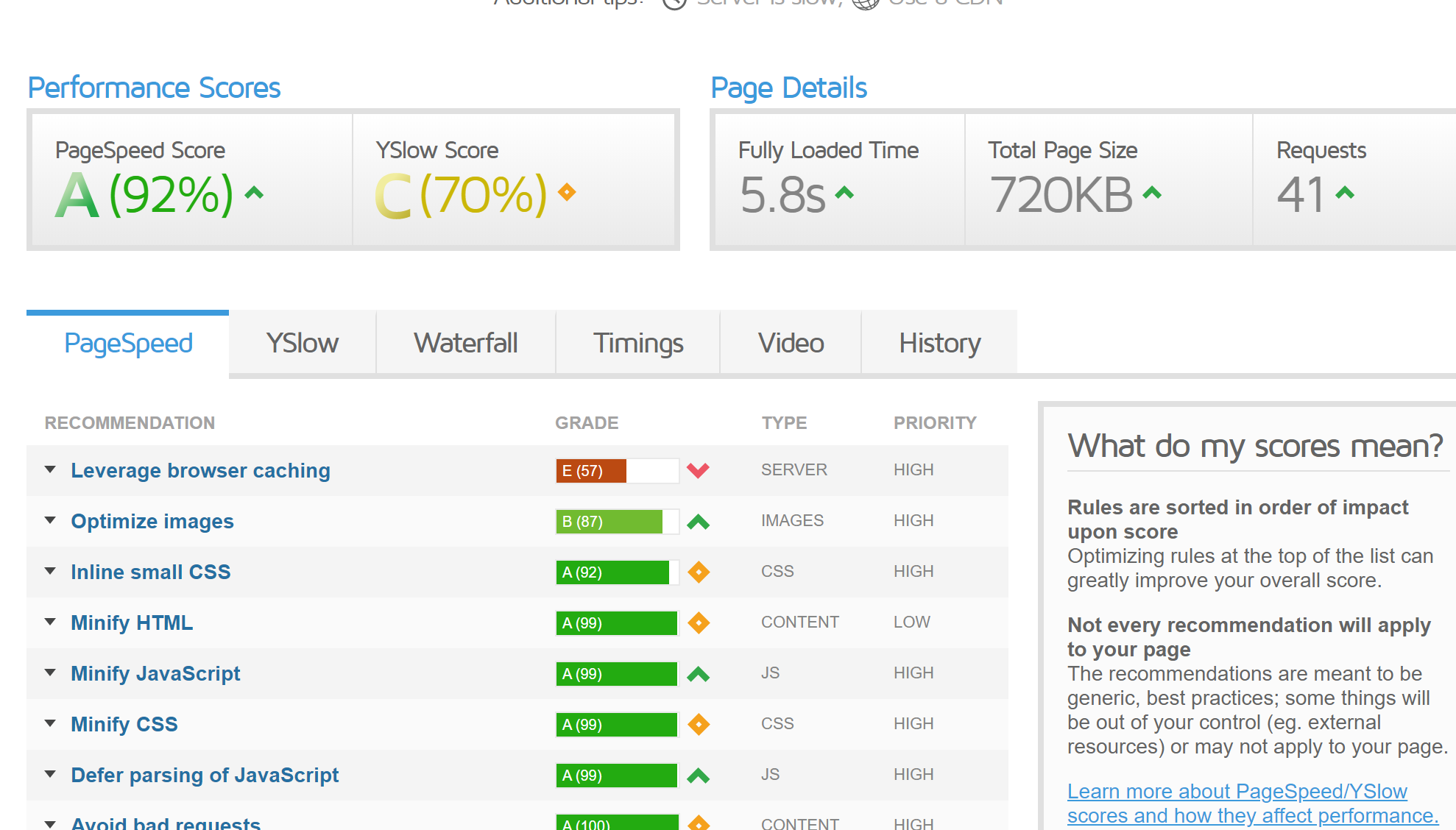Expand the Minify HTML row triangle

pos(50,622)
